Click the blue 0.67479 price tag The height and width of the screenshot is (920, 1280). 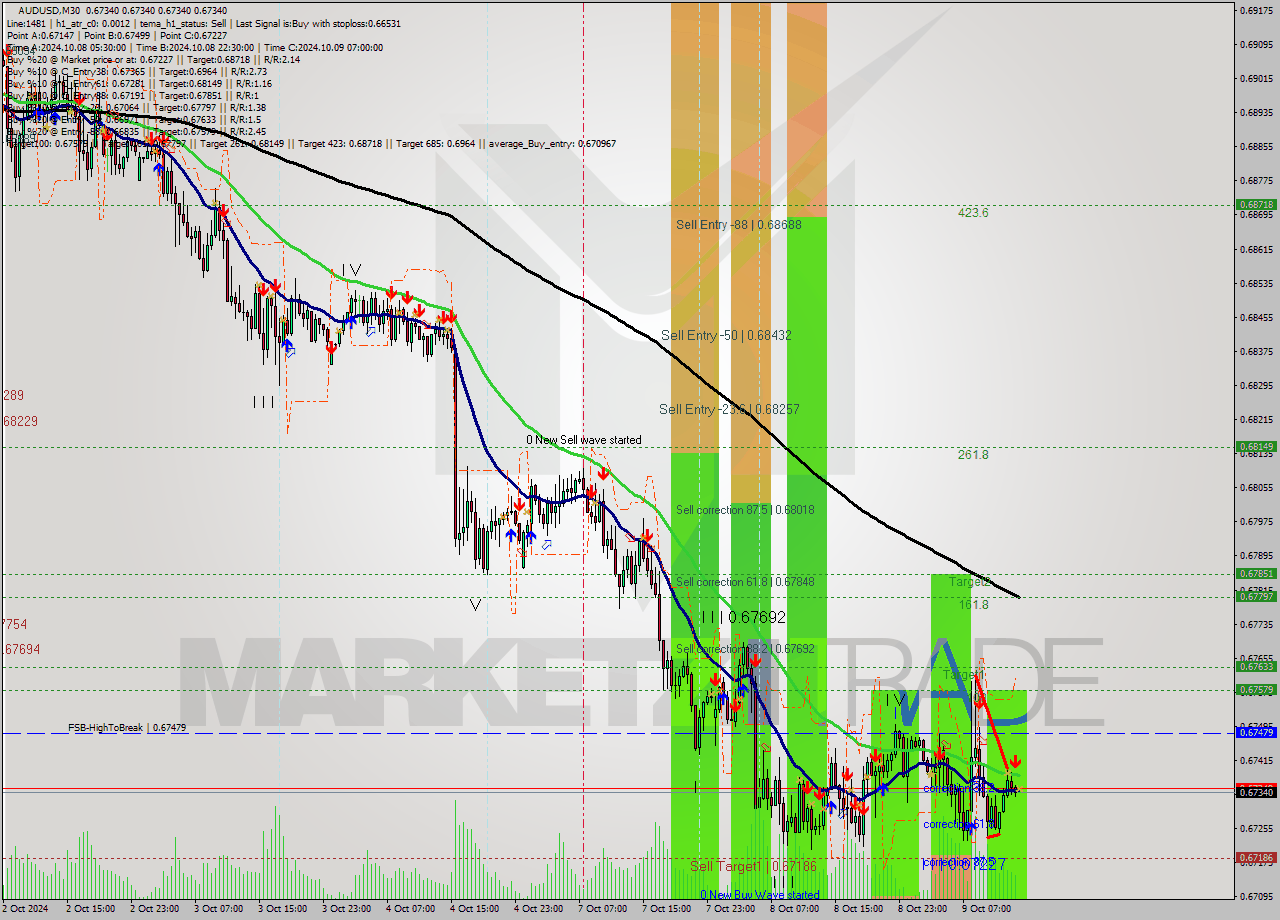(1256, 732)
